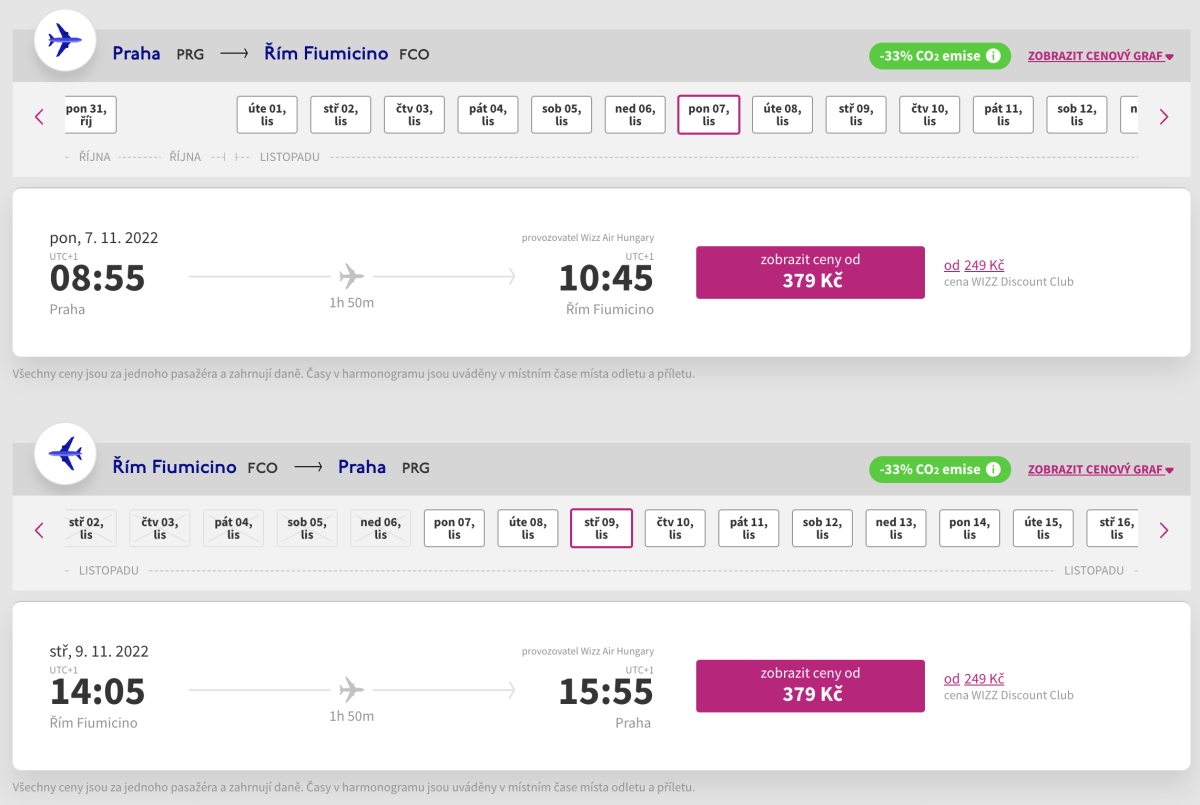This screenshot has height=805, width=1200.
Task: Click info icon on outbound CO₂ emise badge
Action: tap(993, 56)
